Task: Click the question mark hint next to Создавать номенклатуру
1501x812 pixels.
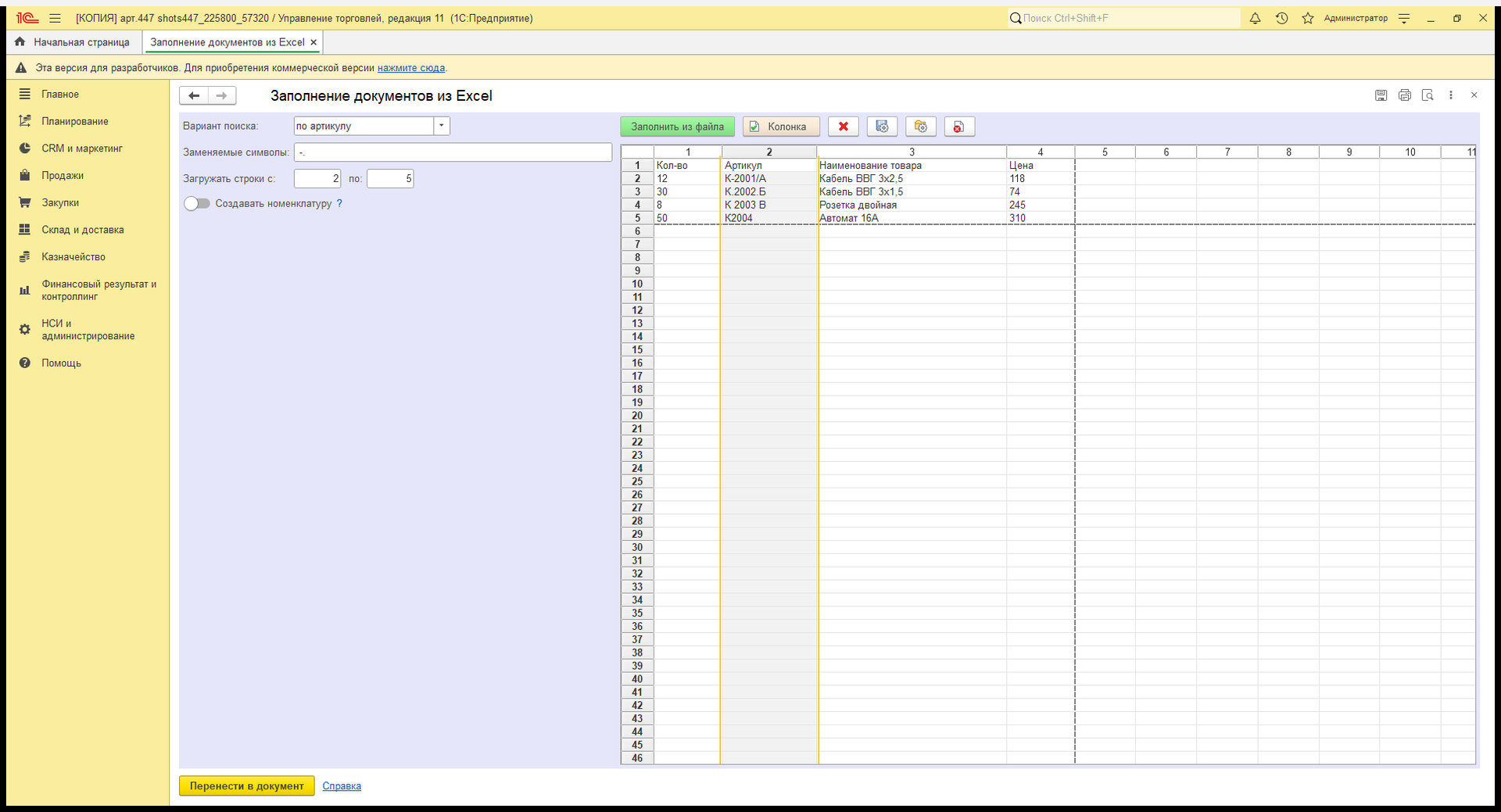Action: 339,203
